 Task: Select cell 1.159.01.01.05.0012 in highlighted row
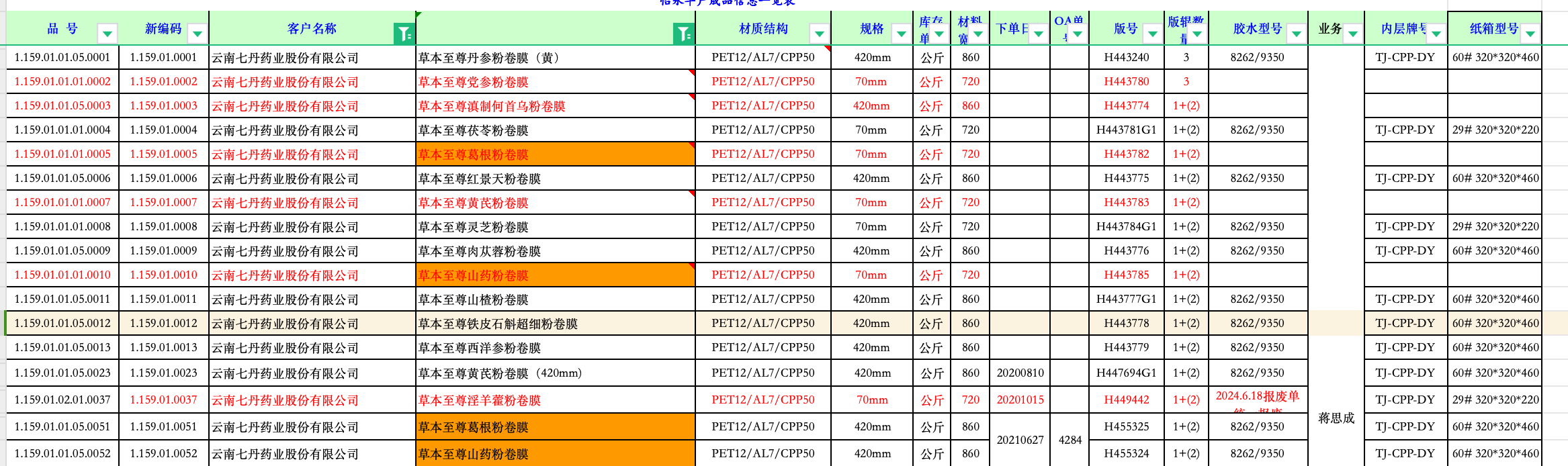click(x=62, y=324)
